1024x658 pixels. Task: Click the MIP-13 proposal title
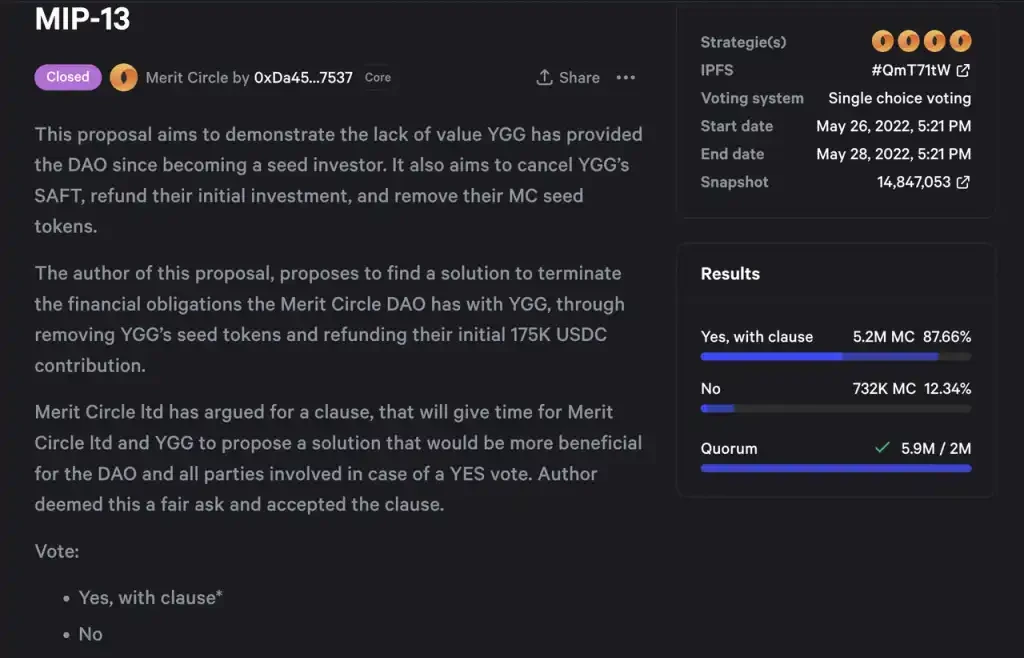[x=83, y=19]
